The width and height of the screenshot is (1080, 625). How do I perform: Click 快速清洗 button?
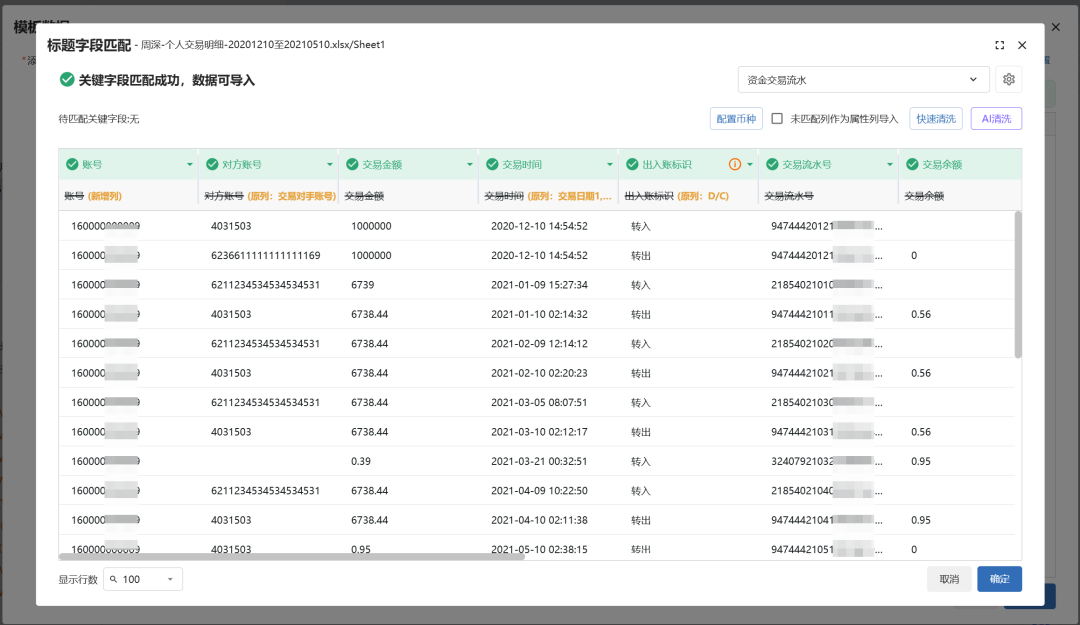[x=935, y=119]
